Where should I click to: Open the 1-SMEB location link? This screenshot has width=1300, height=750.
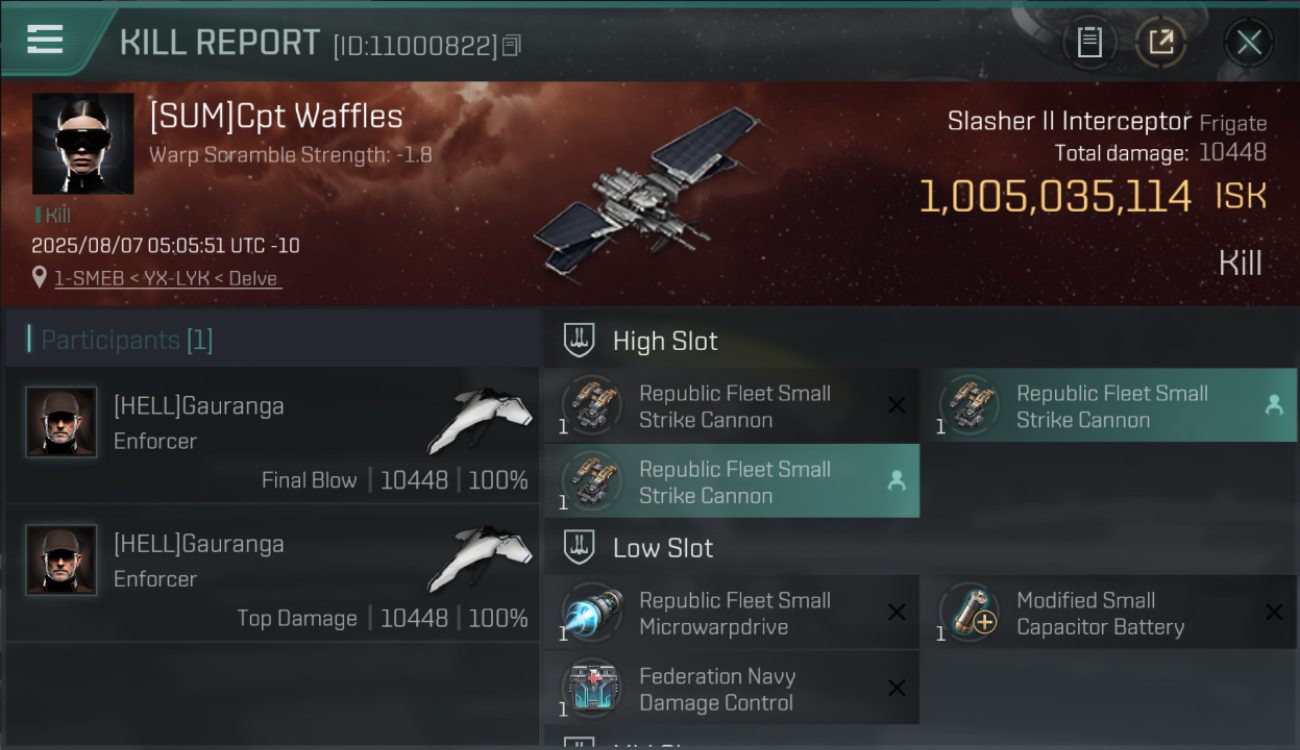[x=167, y=278]
